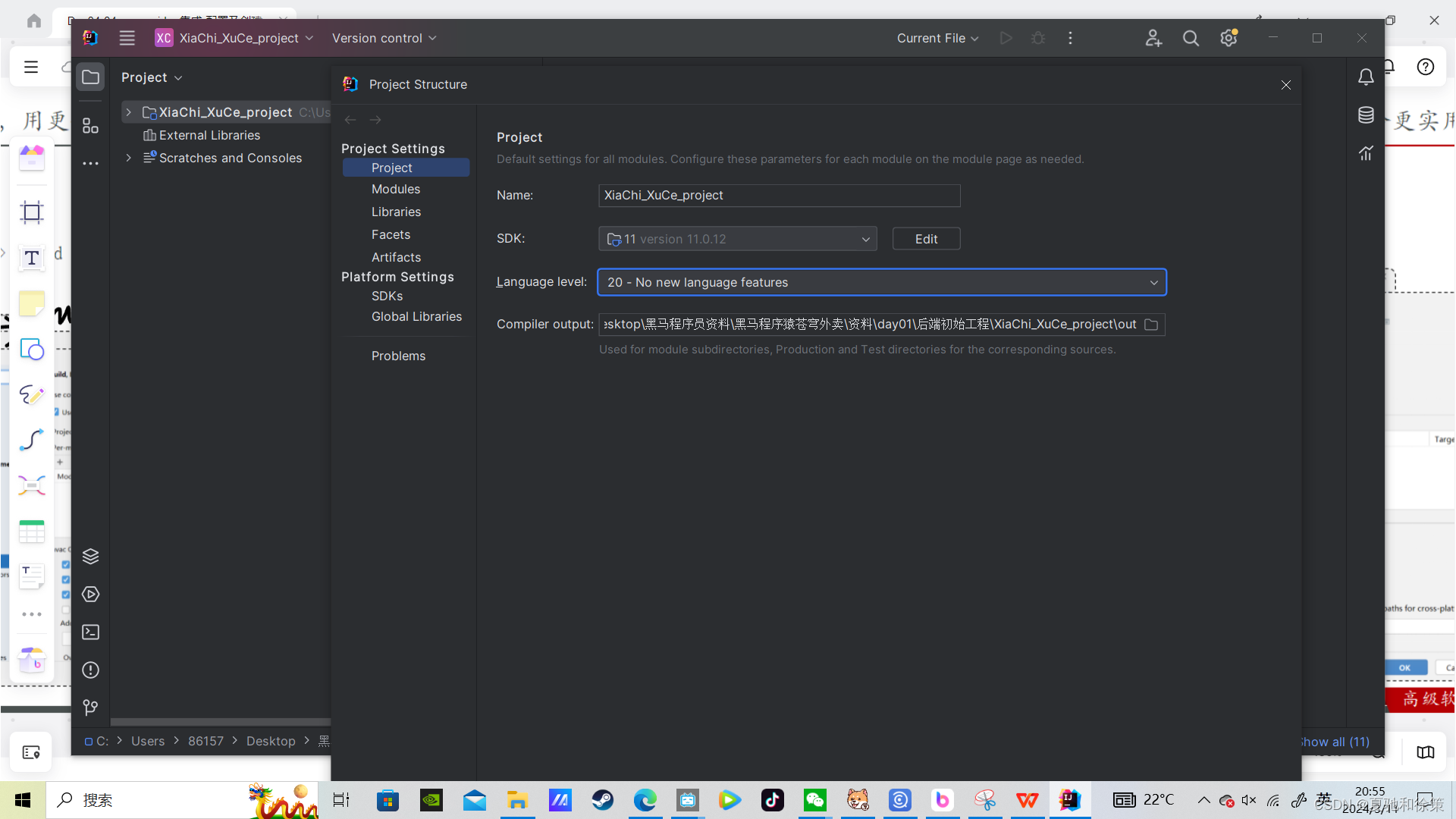The image size is (1456, 819).
Task: Open More tool windows ellipsis
Action: pyautogui.click(x=90, y=164)
